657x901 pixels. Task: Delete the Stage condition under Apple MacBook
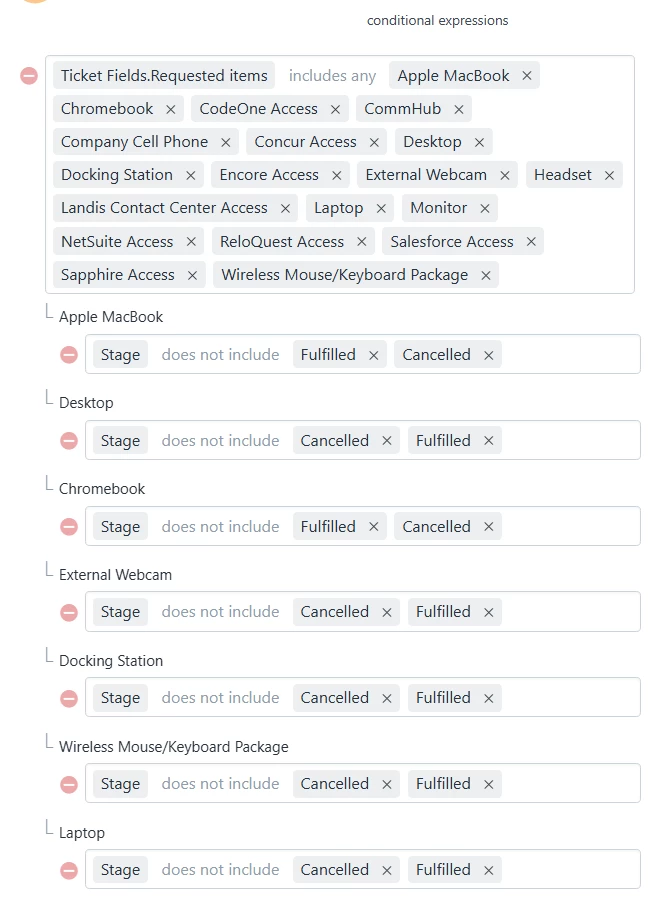(69, 355)
